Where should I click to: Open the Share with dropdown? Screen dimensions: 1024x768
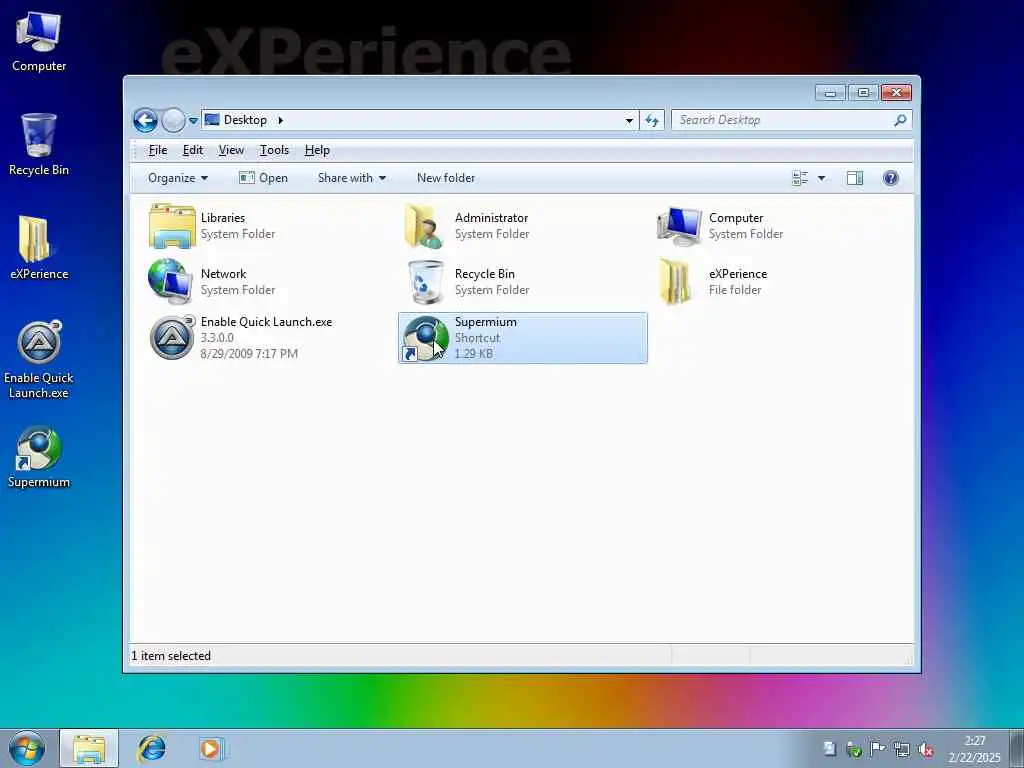coord(351,178)
